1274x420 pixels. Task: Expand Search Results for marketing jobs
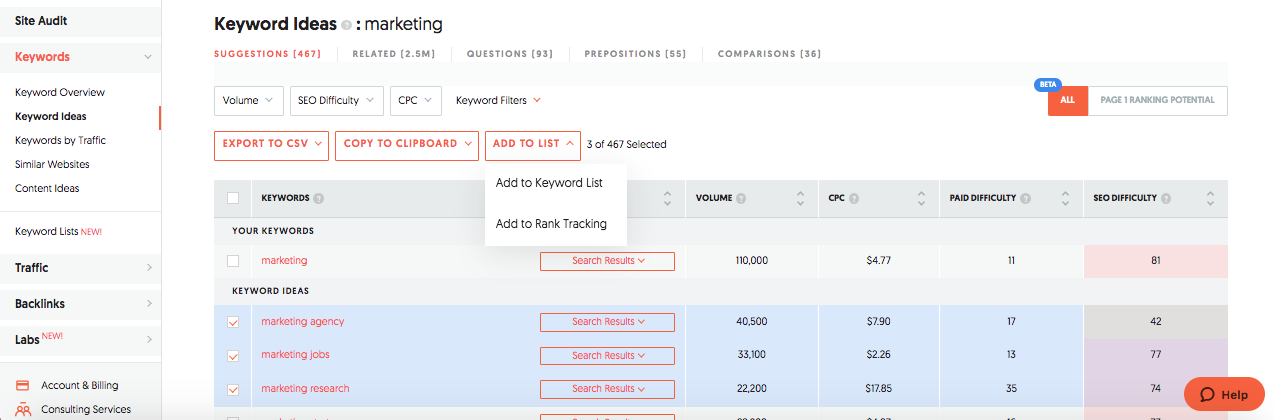click(607, 355)
